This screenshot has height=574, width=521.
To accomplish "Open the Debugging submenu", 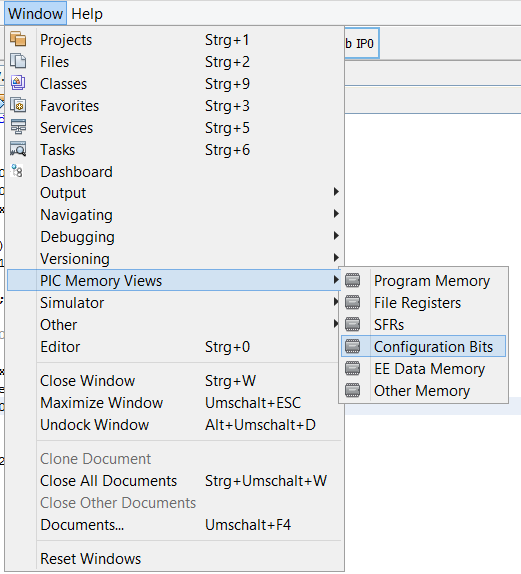I will coord(174,236).
